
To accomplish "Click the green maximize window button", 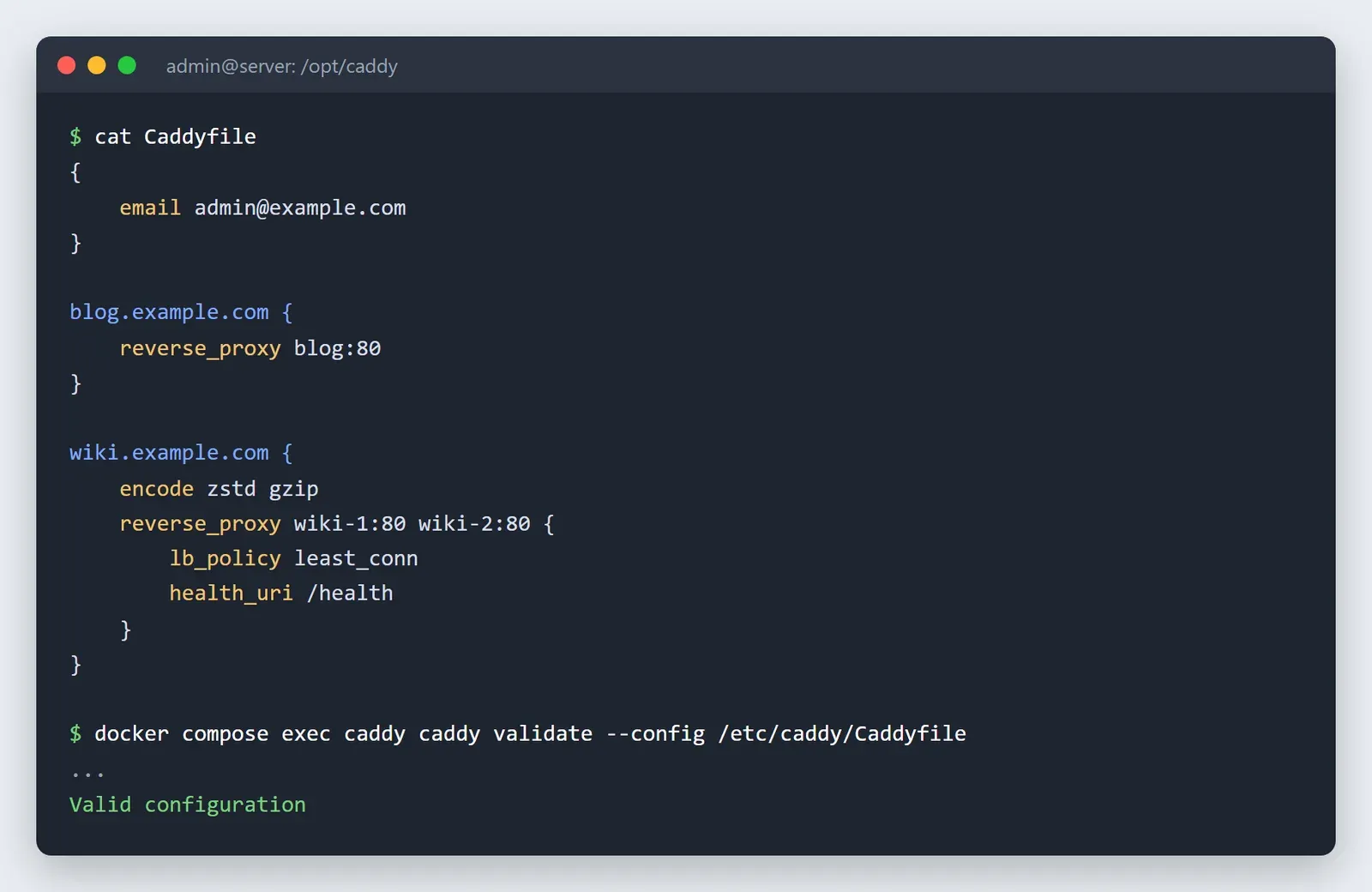I will tap(127, 65).
